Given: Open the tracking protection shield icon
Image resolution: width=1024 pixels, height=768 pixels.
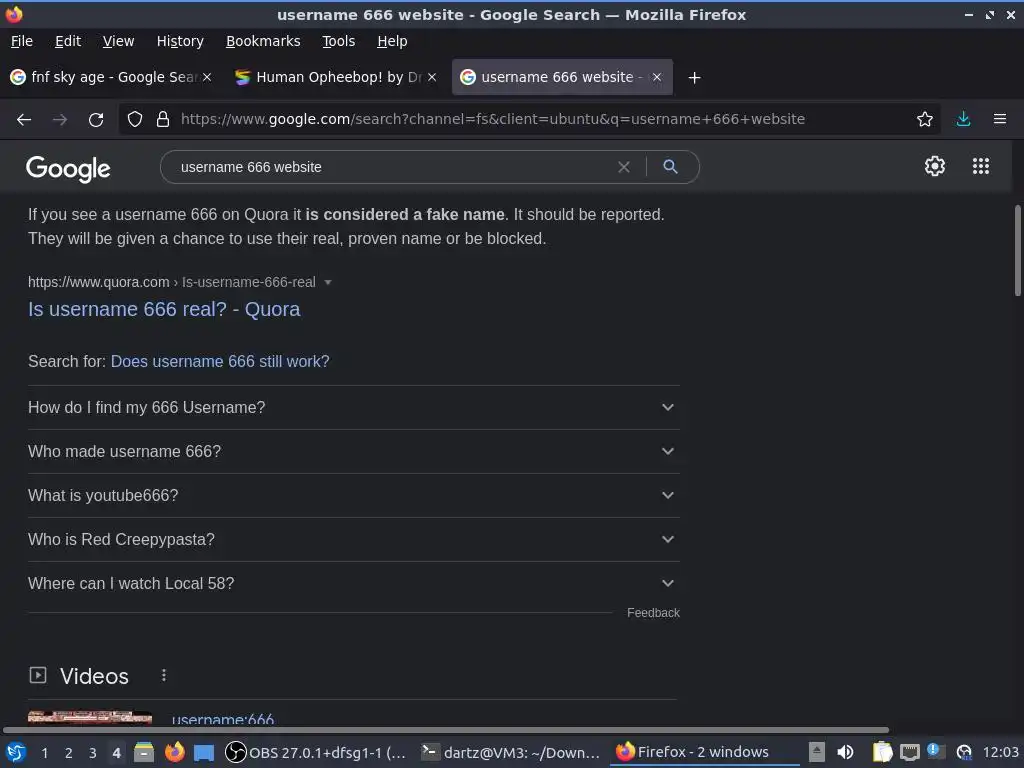Looking at the screenshot, I should click(x=135, y=119).
